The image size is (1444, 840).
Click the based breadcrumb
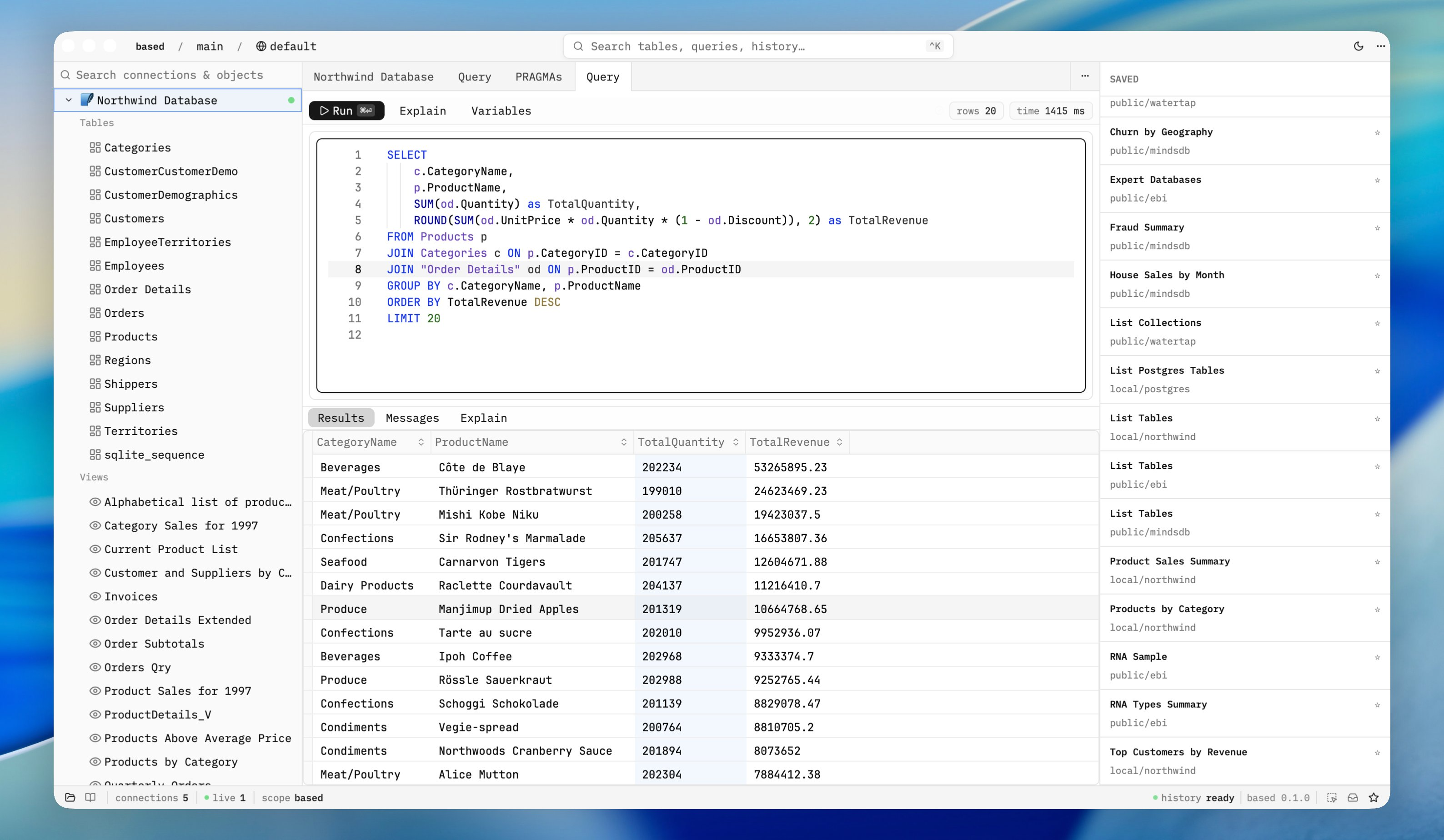(x=150, y=46)
